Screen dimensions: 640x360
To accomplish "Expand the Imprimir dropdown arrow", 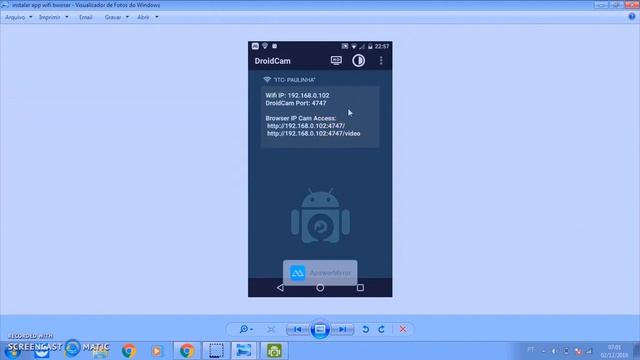I will pos(67,17).
